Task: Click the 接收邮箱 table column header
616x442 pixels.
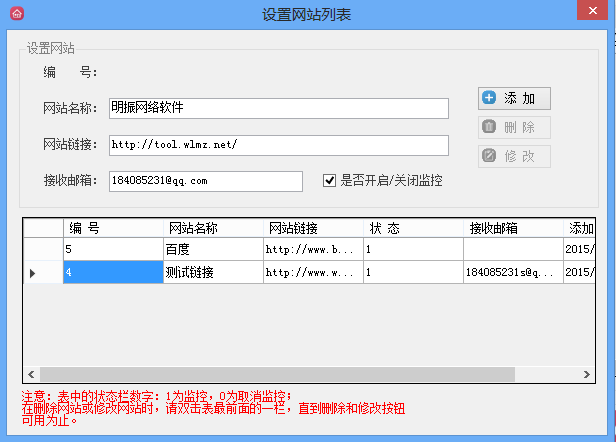Action: click(x=513, y=228)
